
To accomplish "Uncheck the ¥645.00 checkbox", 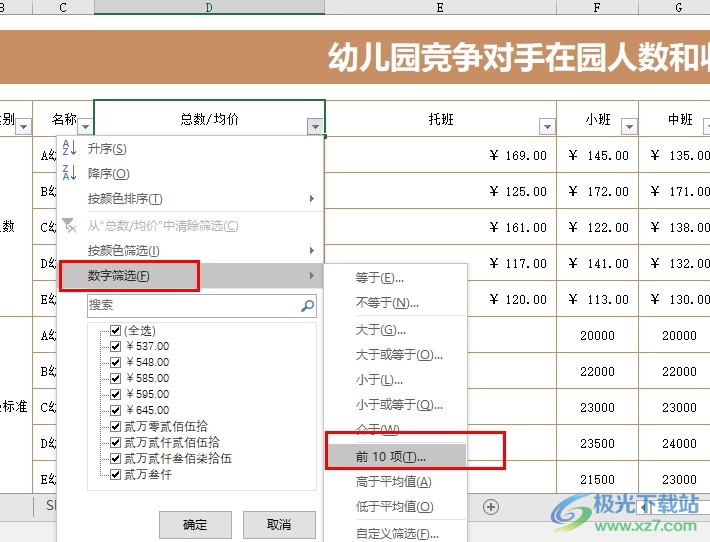I will (x=115, y=410).
